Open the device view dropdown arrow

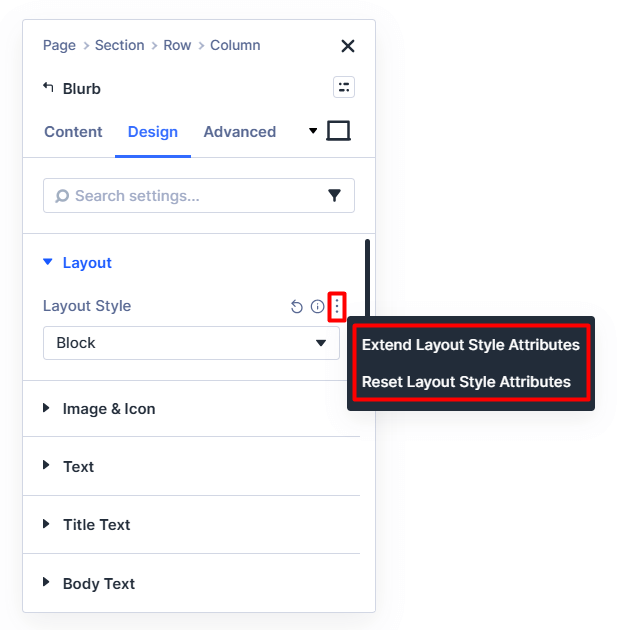(x=313, y=131)
